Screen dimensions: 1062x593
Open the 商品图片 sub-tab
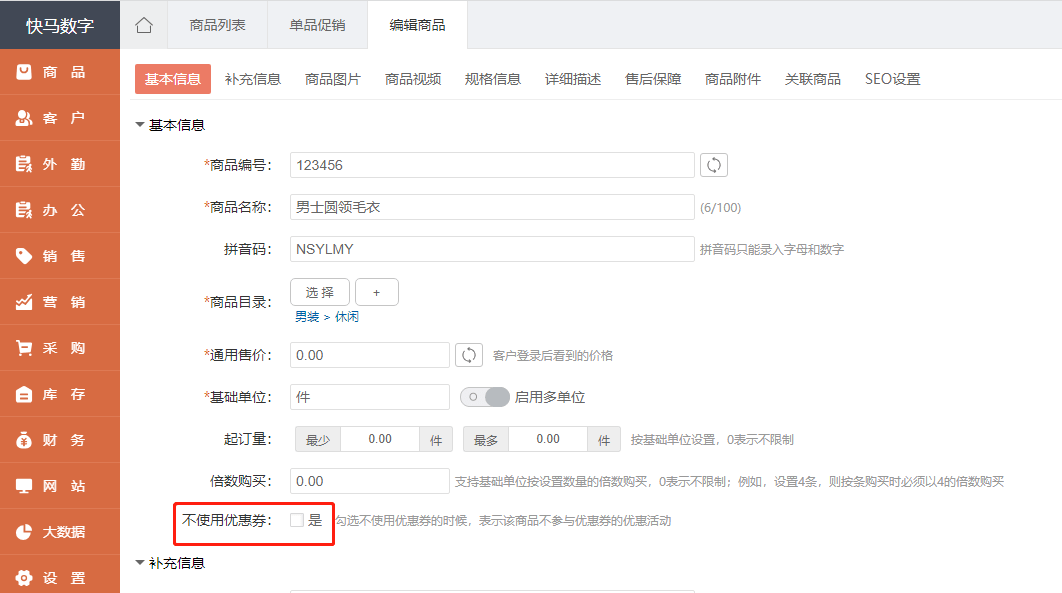coord(333,79)
